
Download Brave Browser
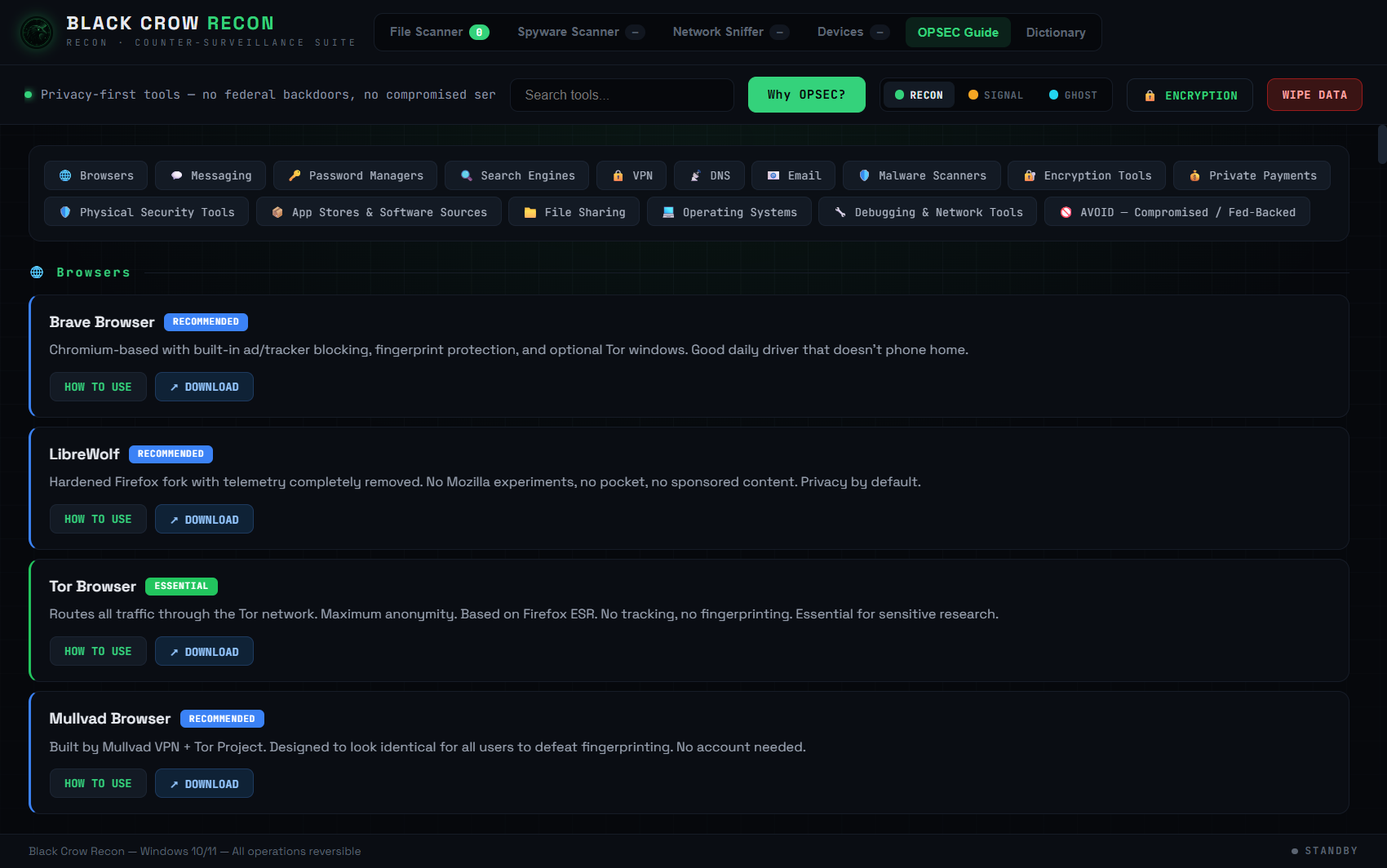pyautogui.click(x=204, y=387)
